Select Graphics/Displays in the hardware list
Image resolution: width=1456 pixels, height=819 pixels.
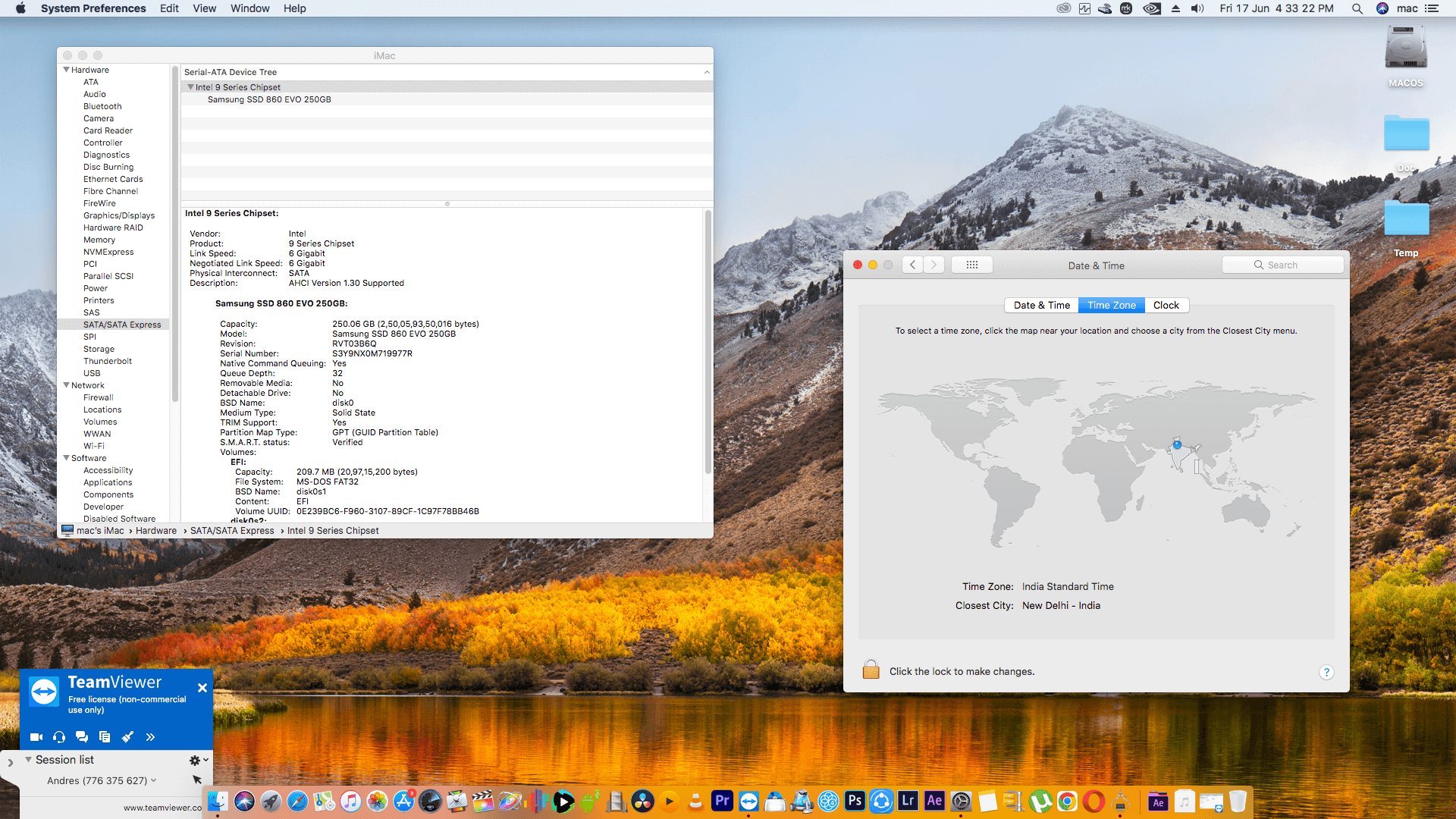(118, 215)
